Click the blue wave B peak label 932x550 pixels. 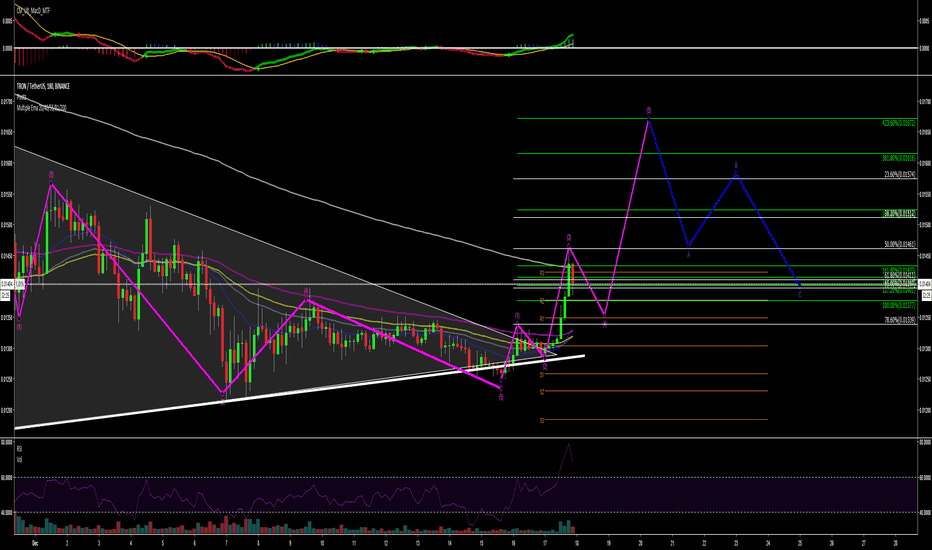tap(736, 165)
